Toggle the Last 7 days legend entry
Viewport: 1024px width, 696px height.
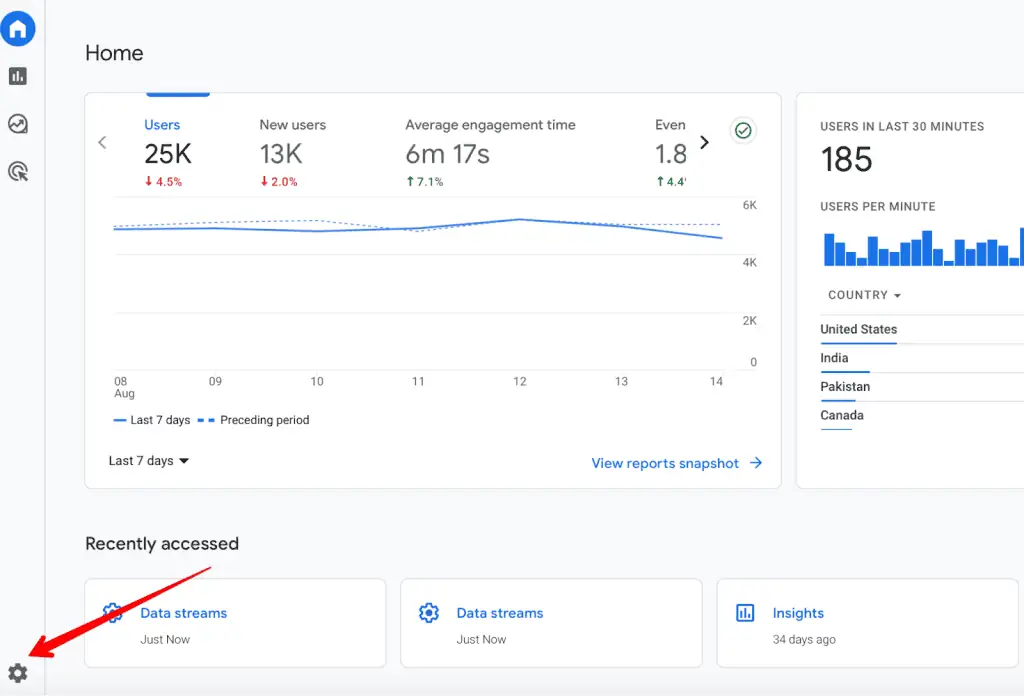tap(152, 420)
